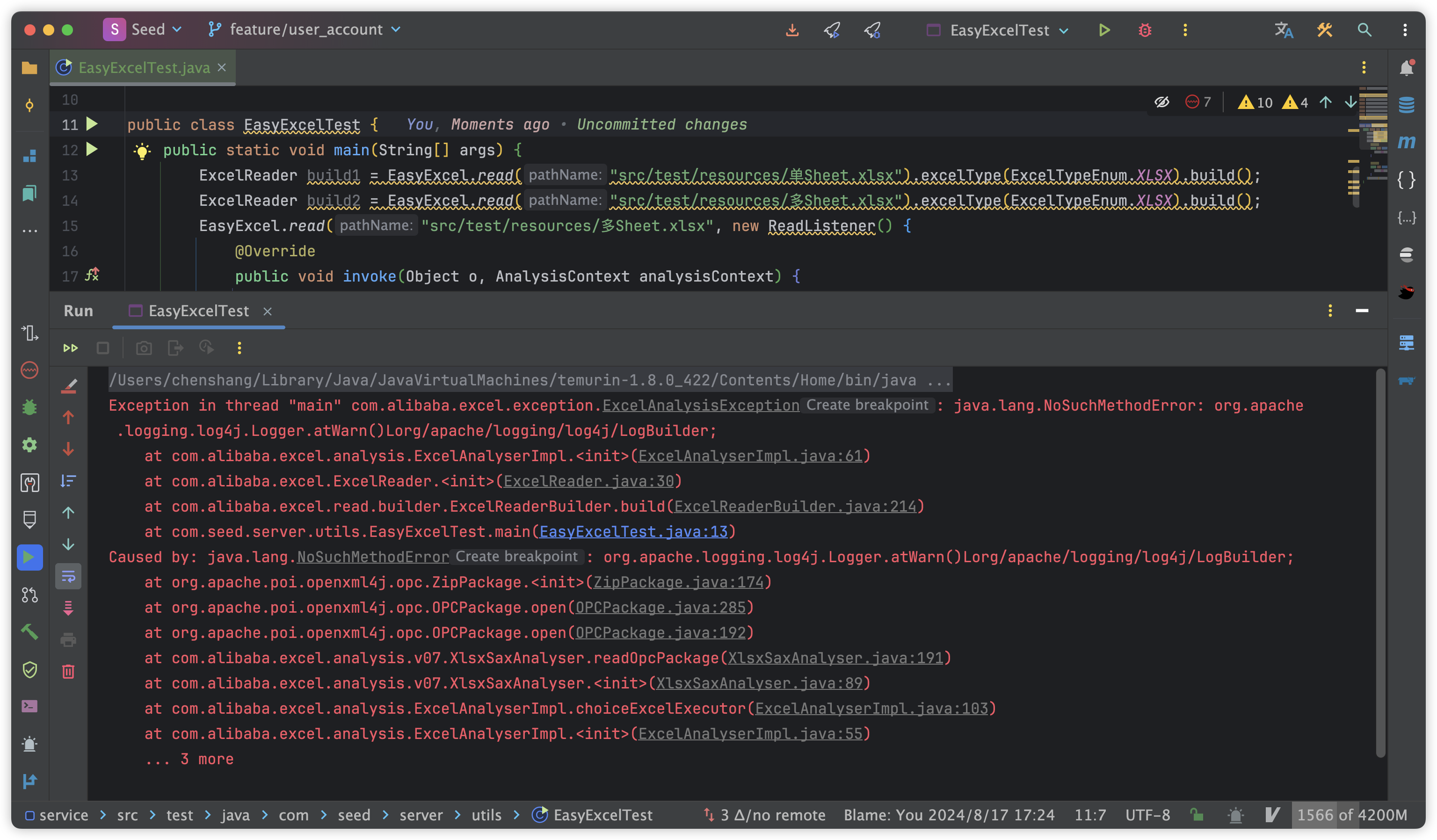Toggle Scroll to End in the console
The image size is (1437, 840).
coord(68,608)
